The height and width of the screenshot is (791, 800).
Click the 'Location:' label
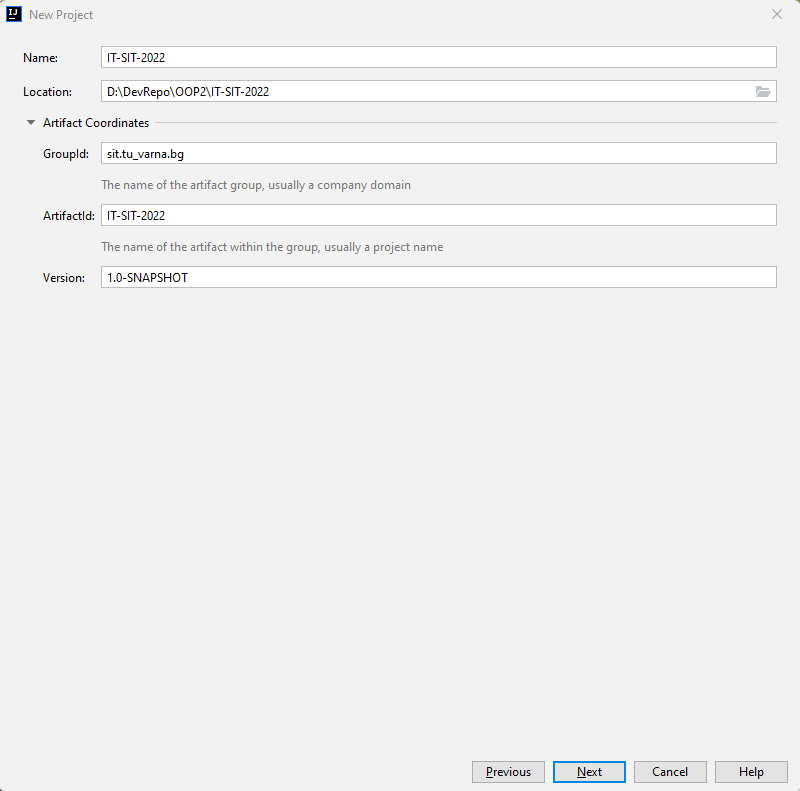coord(47,92)
